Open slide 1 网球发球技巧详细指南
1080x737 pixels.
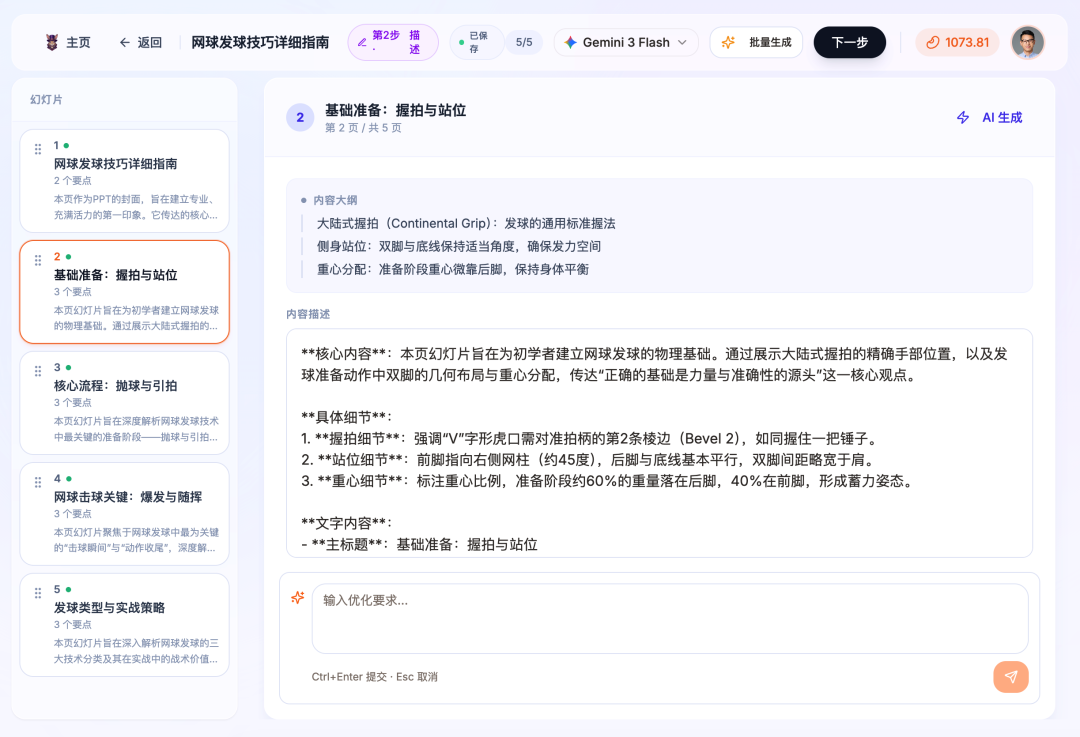point(125,181)
